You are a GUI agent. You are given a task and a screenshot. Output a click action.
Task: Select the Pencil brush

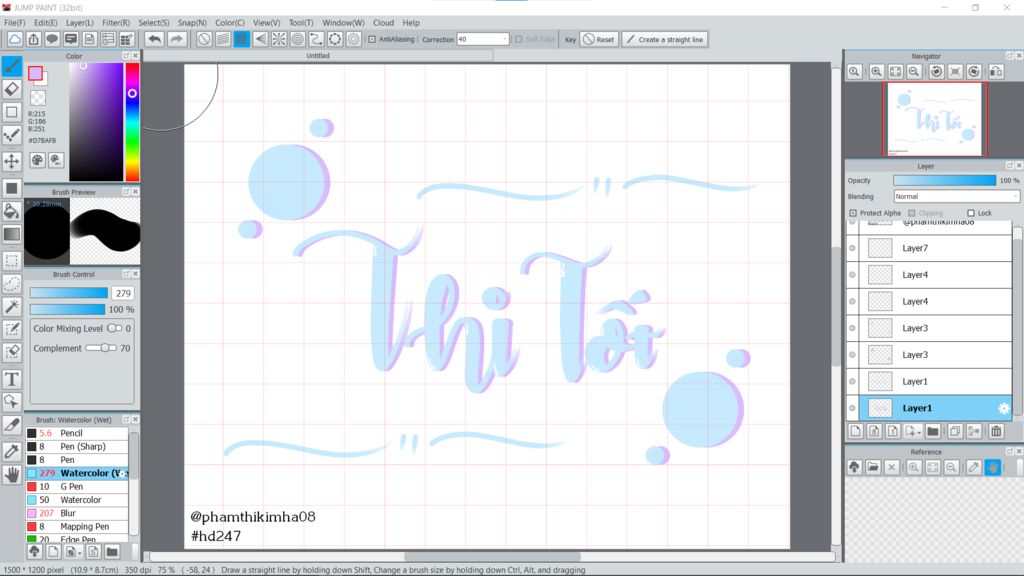click(77, 433)
